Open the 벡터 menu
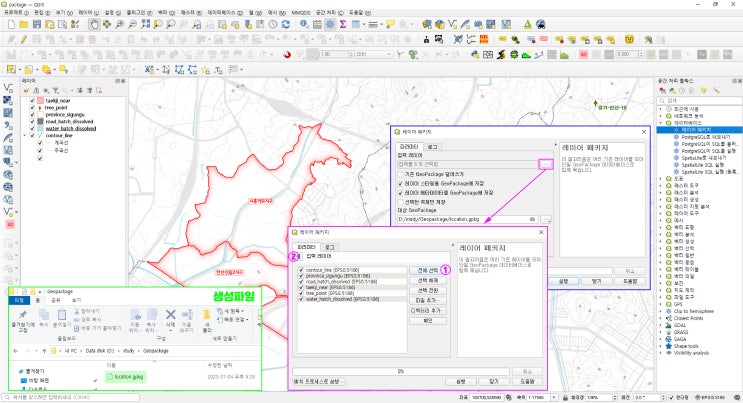743x403 pixels. (166, 13)
